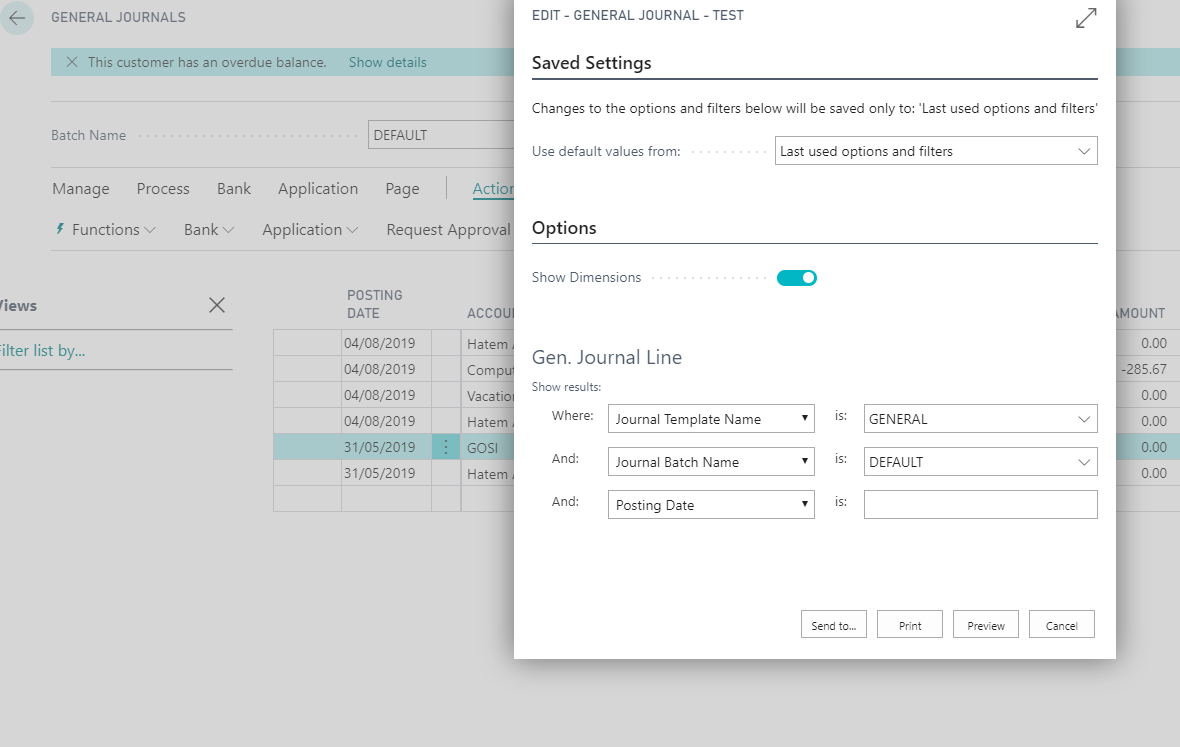
Task: Open the Journal Template Name field selector
Action: [x=711, y=419]
